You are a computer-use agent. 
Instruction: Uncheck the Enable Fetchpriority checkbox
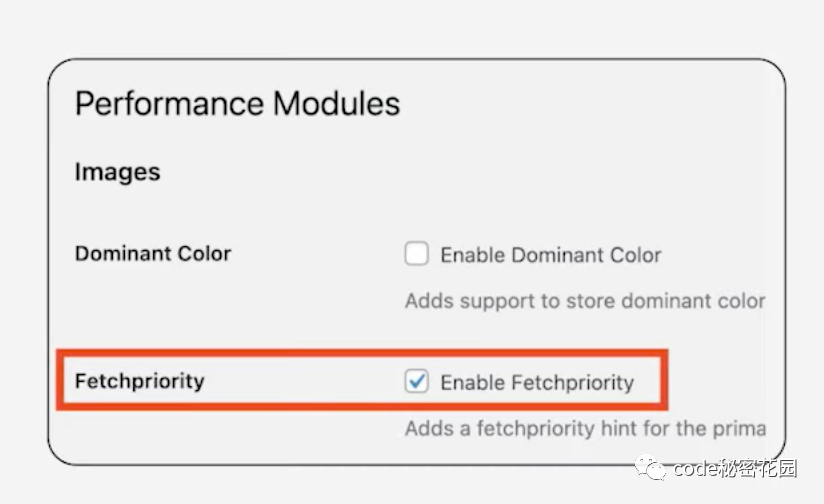pos(417,381)
